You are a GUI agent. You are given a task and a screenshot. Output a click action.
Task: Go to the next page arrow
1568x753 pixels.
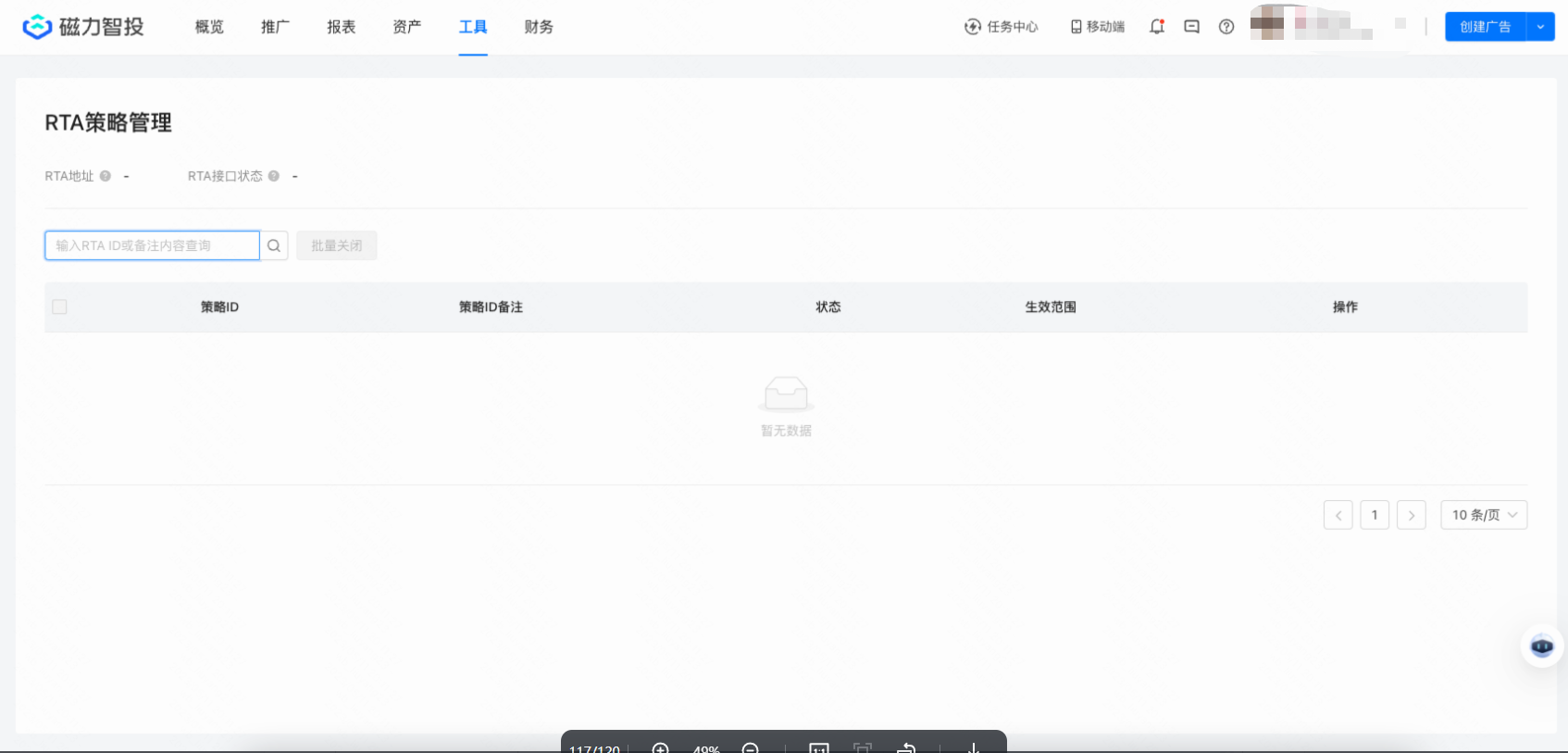(x=1412, y=515)
